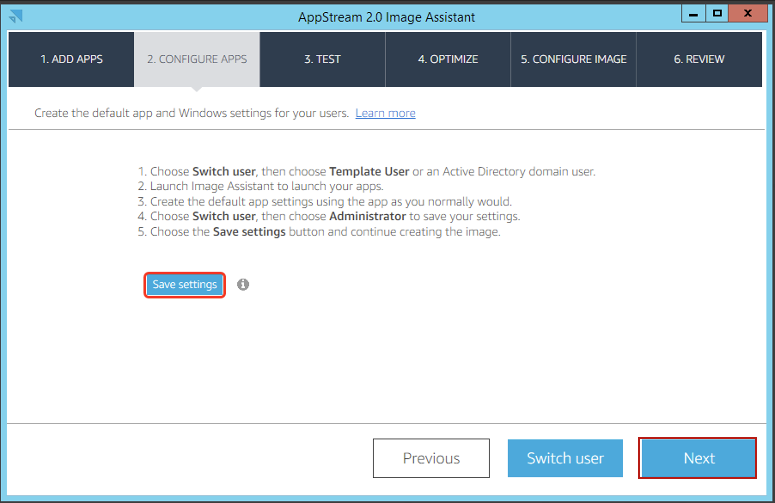Minimize the Image Assistant window
Screen dimensions: 775x503
tap(693, 13)
